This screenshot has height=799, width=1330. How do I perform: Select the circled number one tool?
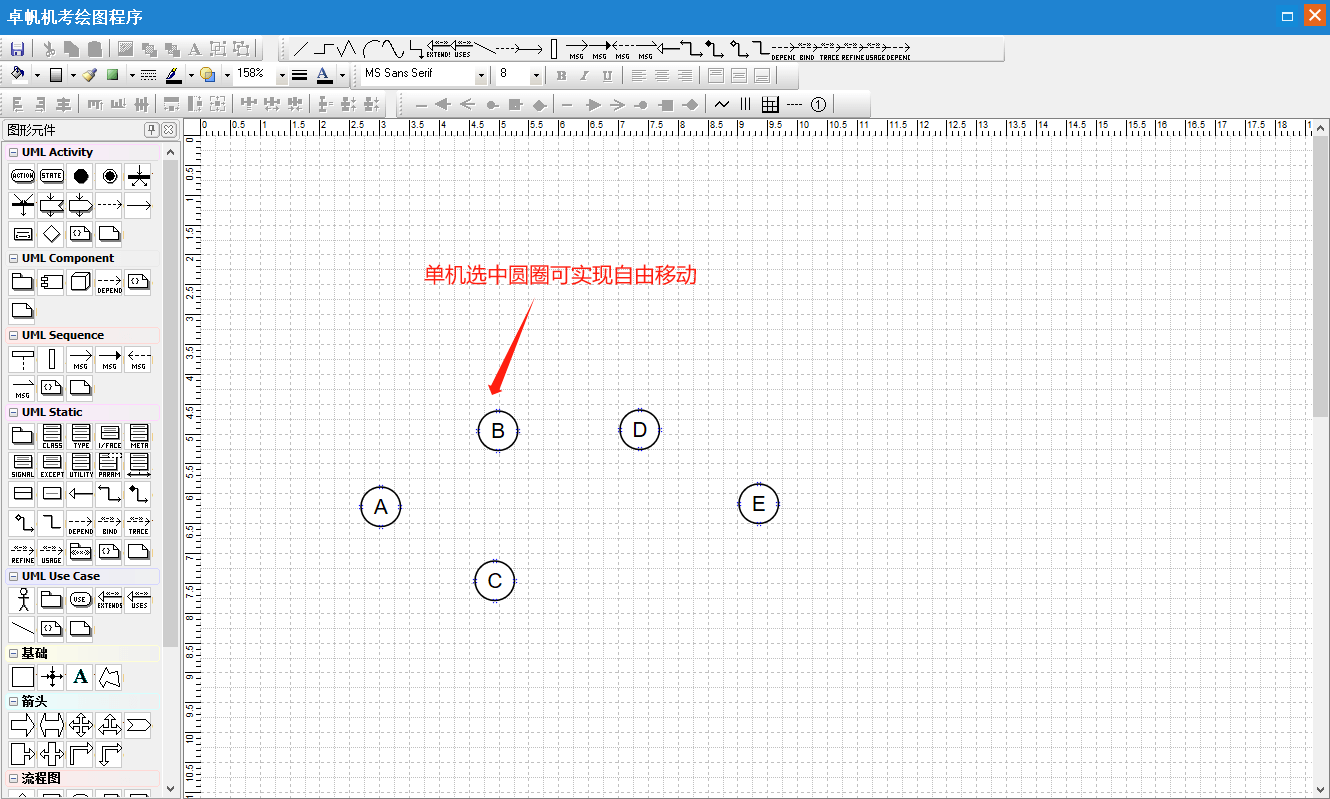[818, 104]
